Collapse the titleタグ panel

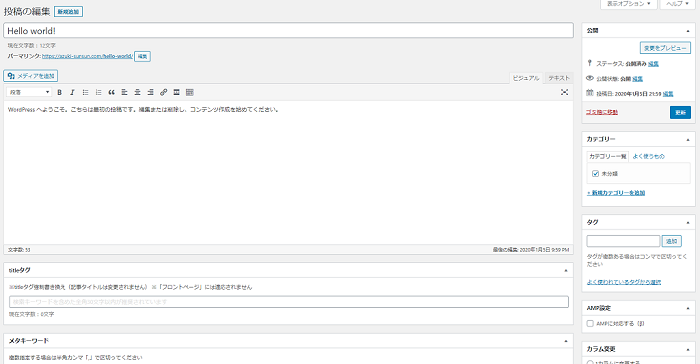pos(566,271)
